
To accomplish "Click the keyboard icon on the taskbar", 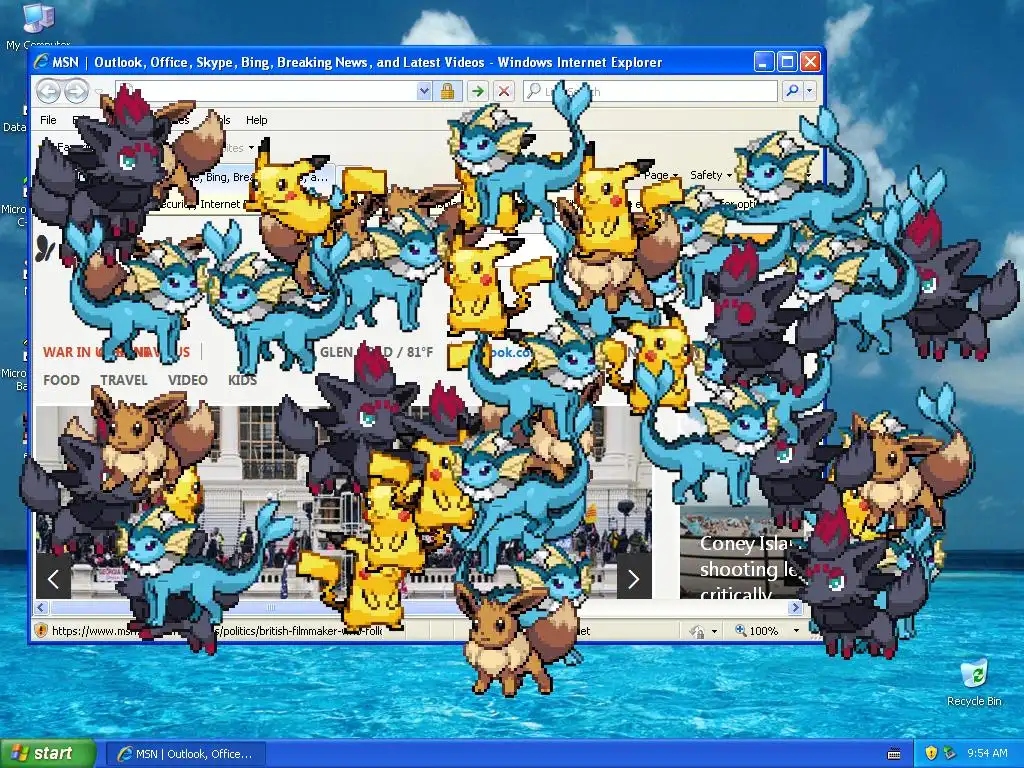I will 894,754.
